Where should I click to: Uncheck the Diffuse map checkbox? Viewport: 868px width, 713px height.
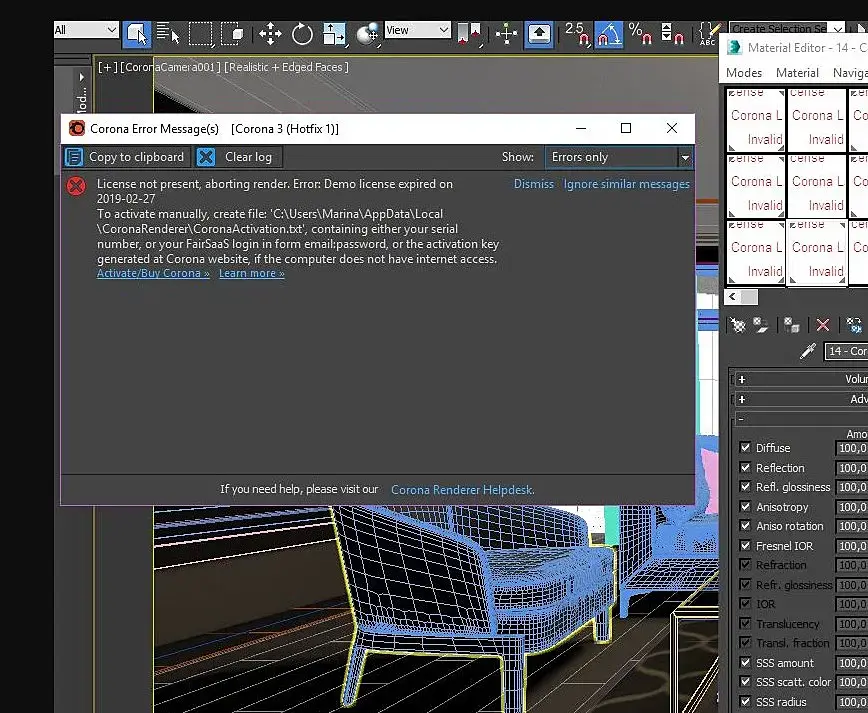click(x=745, y=448)
